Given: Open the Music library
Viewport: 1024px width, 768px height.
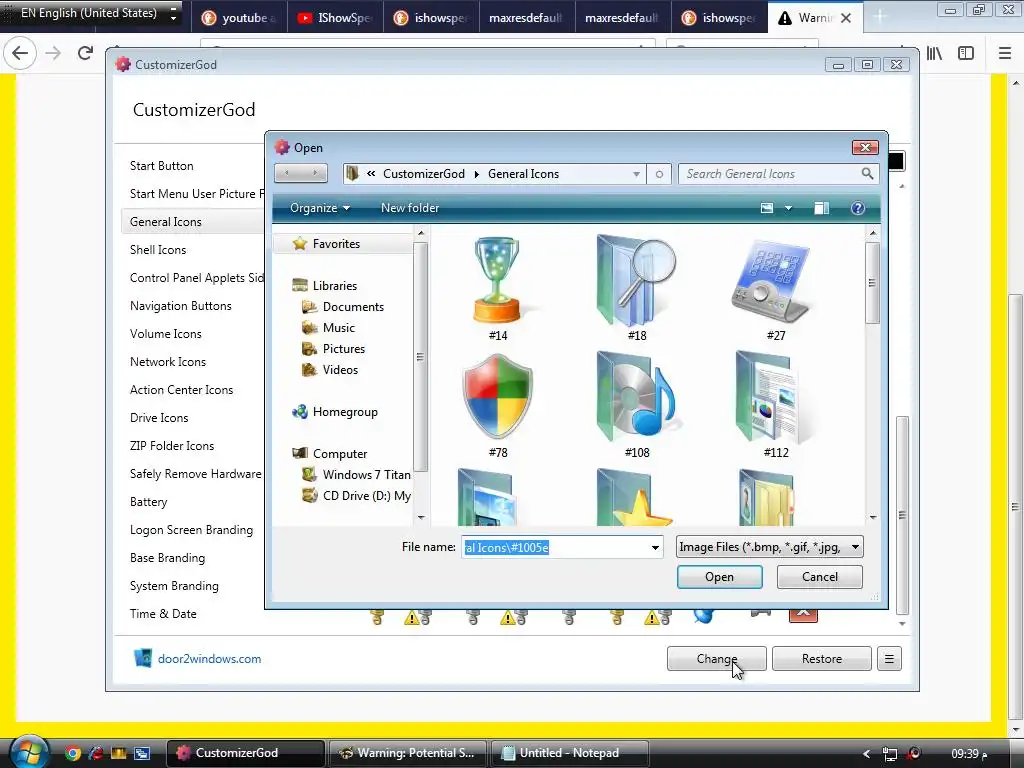Looking at the screenshot, I should click(x=338, y=328).
